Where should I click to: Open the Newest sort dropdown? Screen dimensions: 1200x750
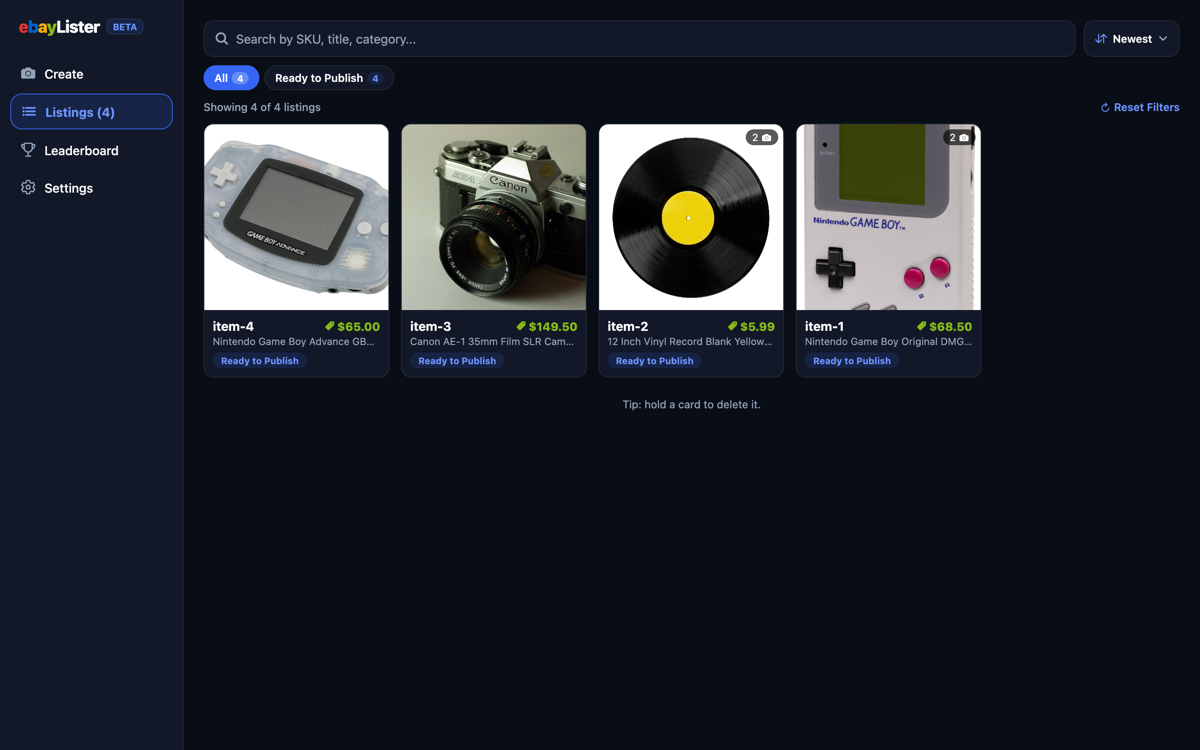[x=1132, y=39]
